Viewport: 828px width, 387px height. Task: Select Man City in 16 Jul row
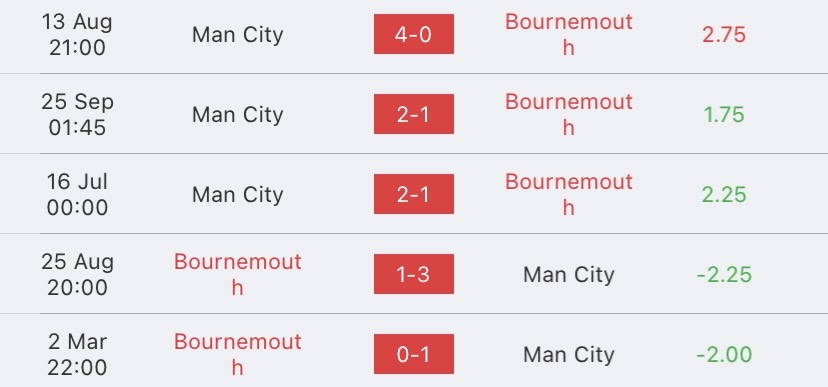coord(238,195)
